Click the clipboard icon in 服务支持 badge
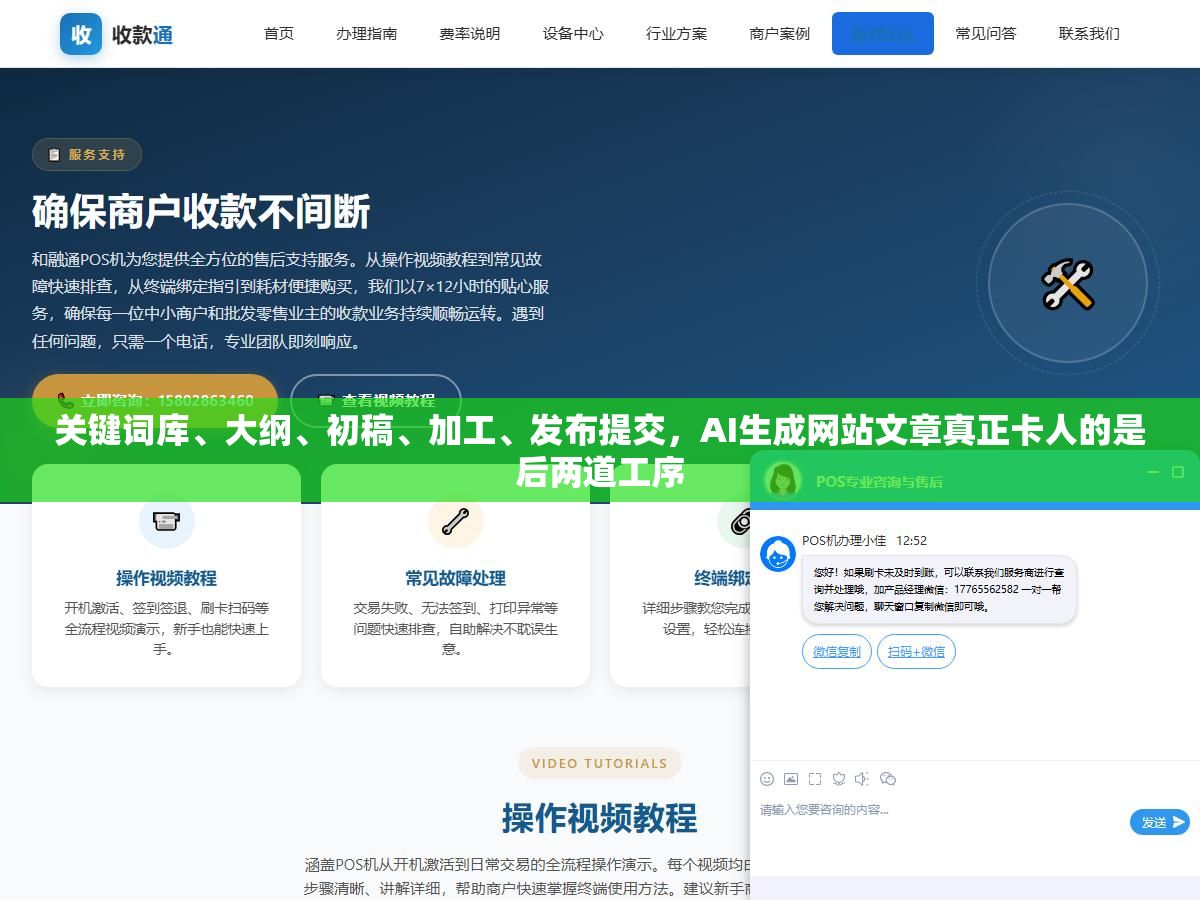This screenshot has width=1200, height=900. click(x=54, y=154)
